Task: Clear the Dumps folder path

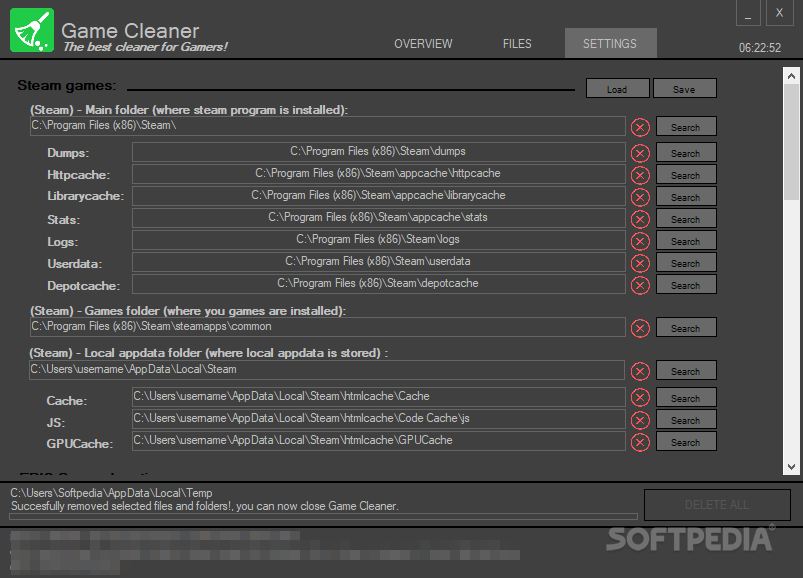Action: coord(640,153)
